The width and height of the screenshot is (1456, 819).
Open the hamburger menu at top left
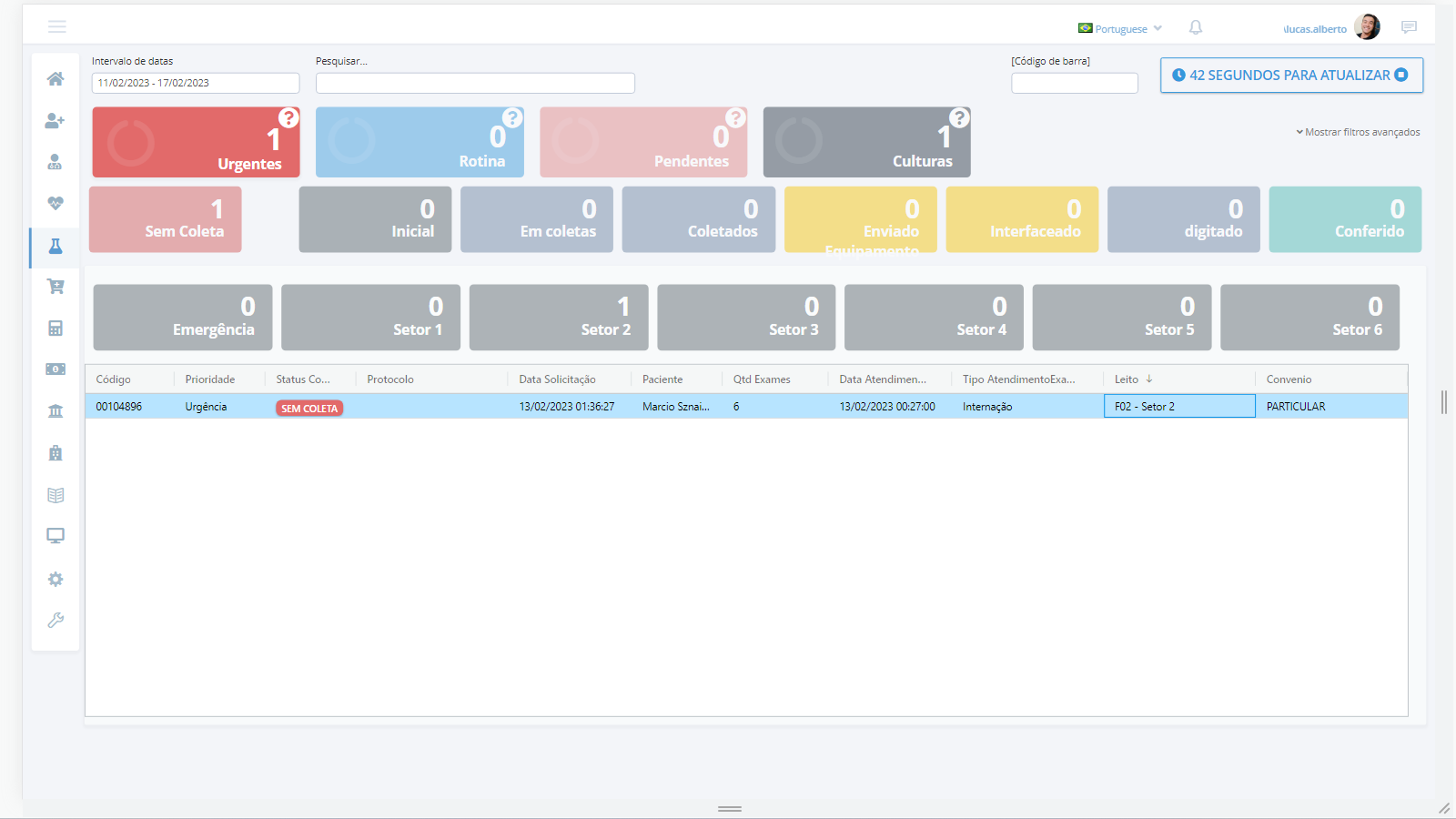tap(57, 27)
